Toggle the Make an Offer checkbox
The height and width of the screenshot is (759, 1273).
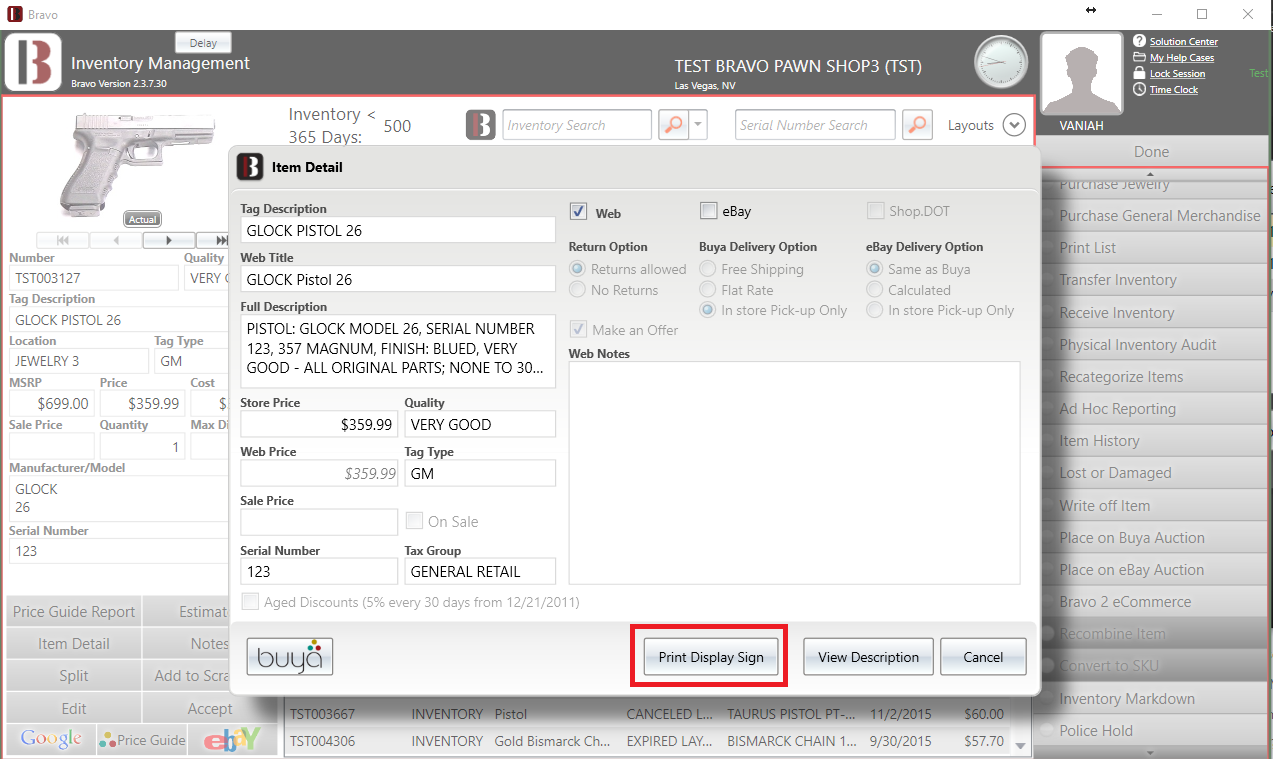click(x=578, y=330)
